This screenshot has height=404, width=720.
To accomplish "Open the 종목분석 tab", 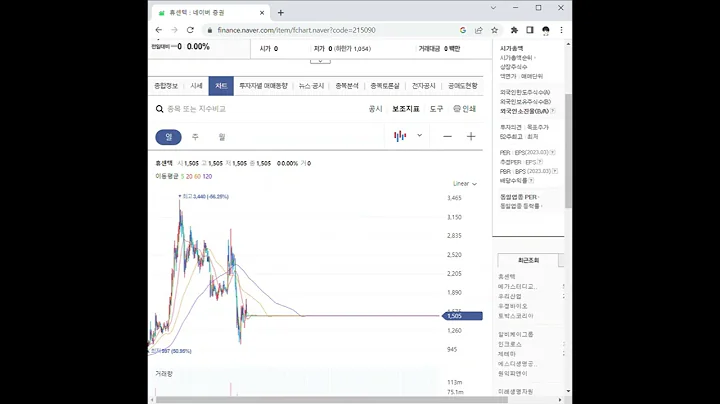I will coord(347,86).
